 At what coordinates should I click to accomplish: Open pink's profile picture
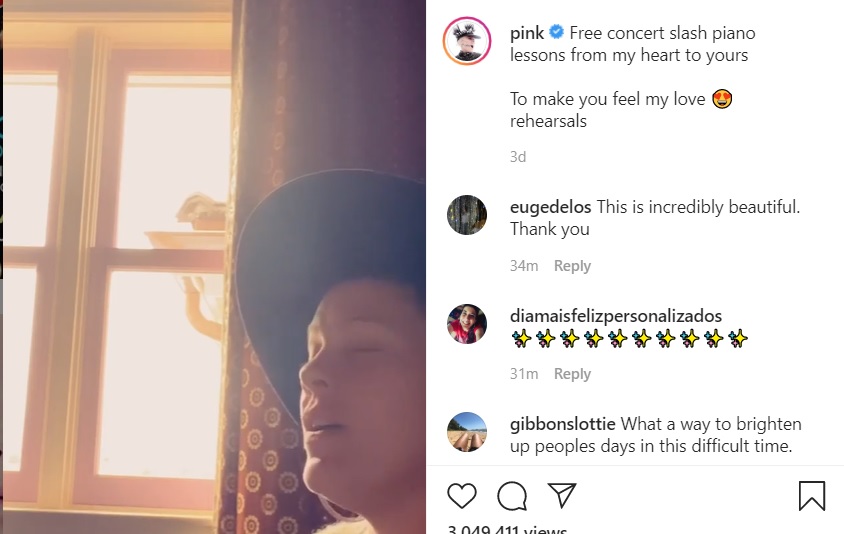click(x=467, y=41)
